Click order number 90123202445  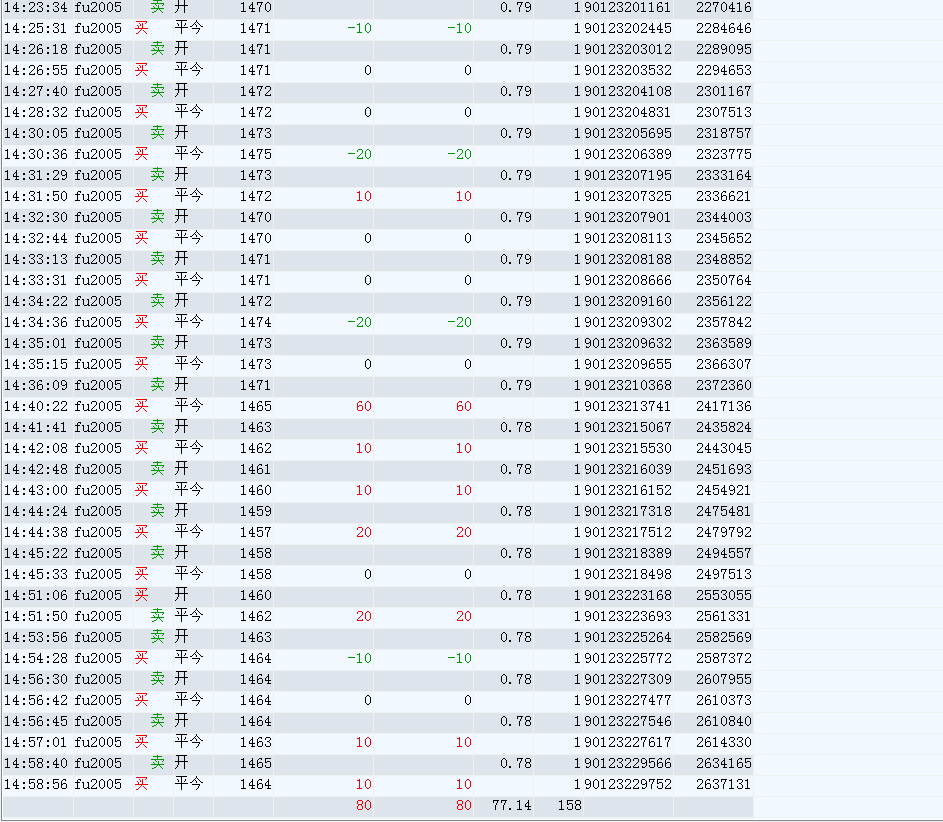[x=628, y=28]
